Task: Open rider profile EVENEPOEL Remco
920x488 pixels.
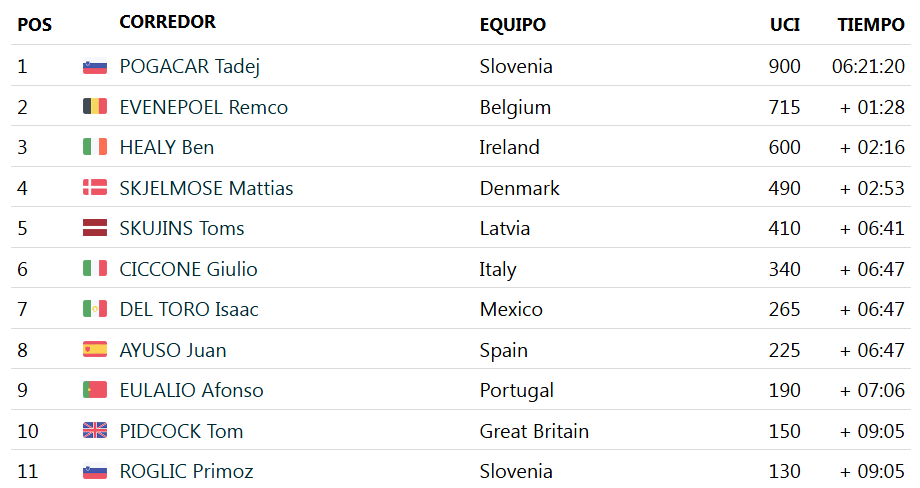Action: point(203,107)
